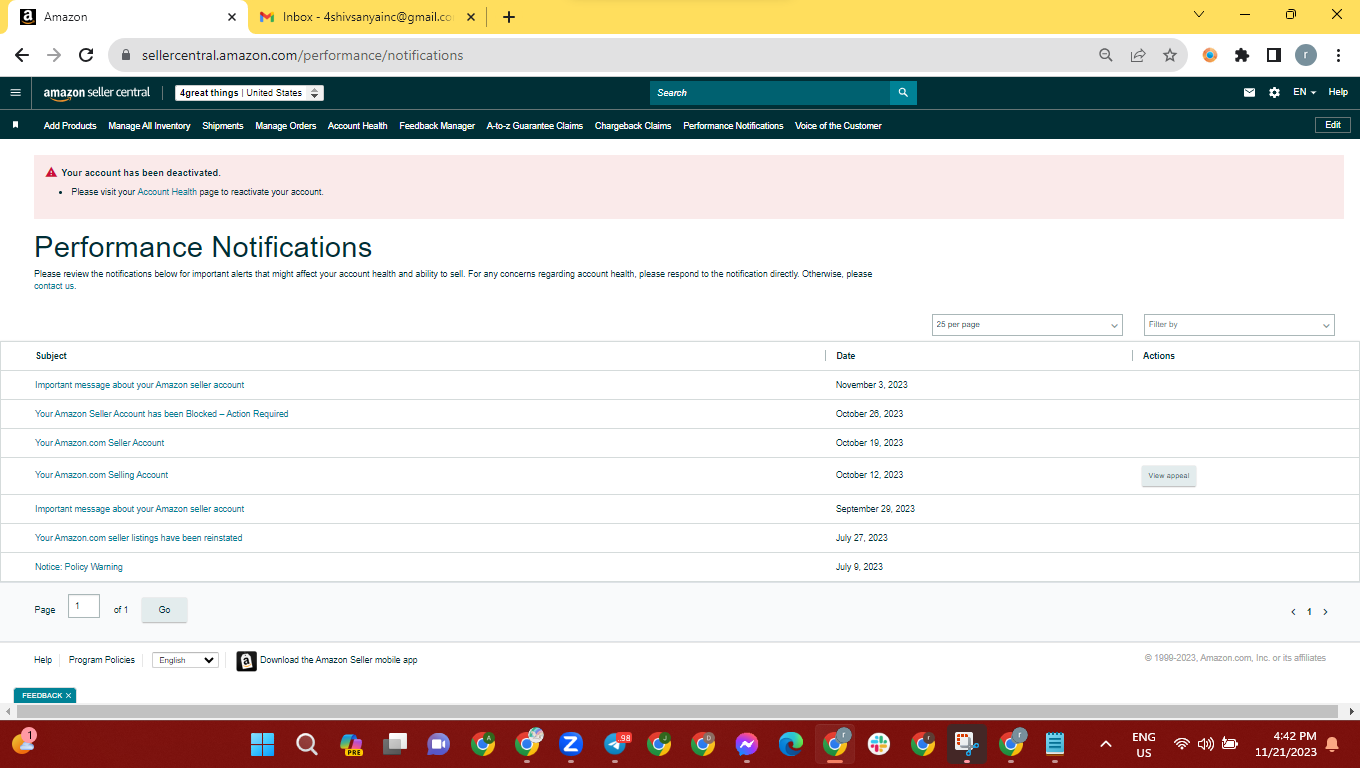The height and width of the screenshot is (768, 1360).
Task: Open the Chrome profile avatar
Action: (1306, 56)
